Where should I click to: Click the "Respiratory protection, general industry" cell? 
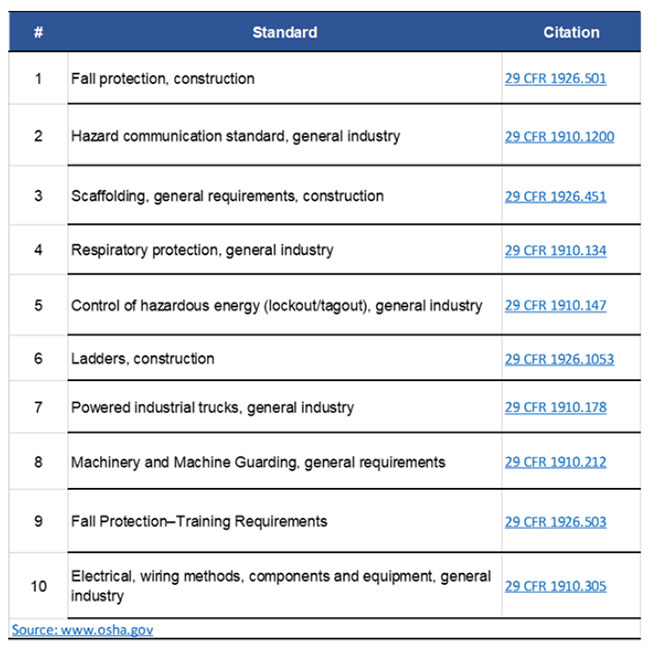coord(202,250)
